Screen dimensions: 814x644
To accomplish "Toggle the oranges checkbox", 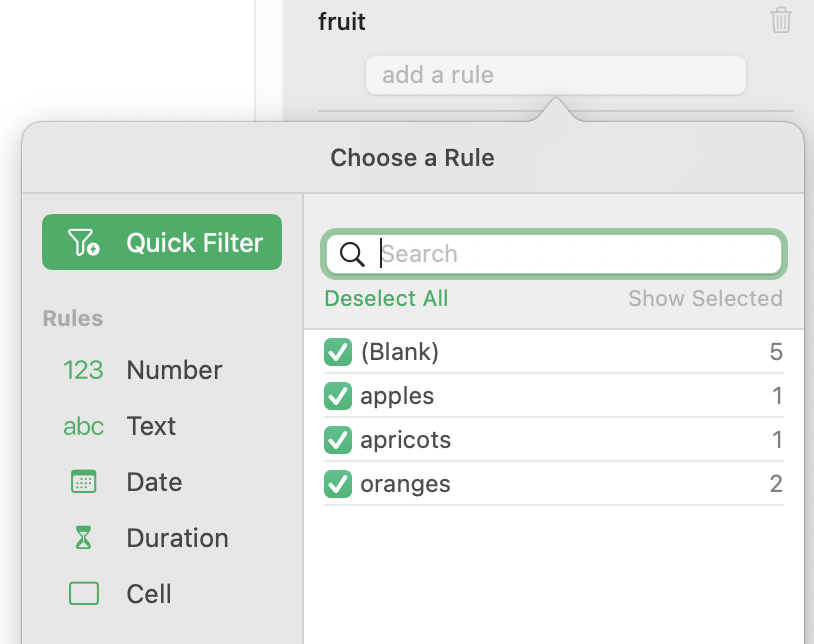I will pyautogui.click(x=338, y=484).
